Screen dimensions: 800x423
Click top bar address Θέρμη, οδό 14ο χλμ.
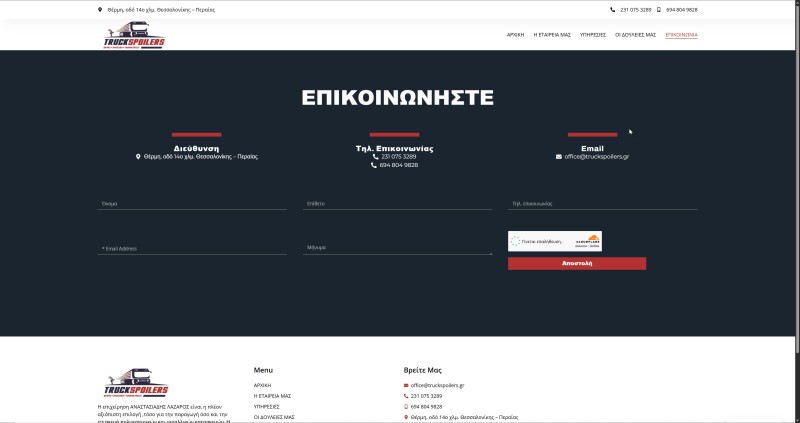pyautogui.click(x=161, y=10)
